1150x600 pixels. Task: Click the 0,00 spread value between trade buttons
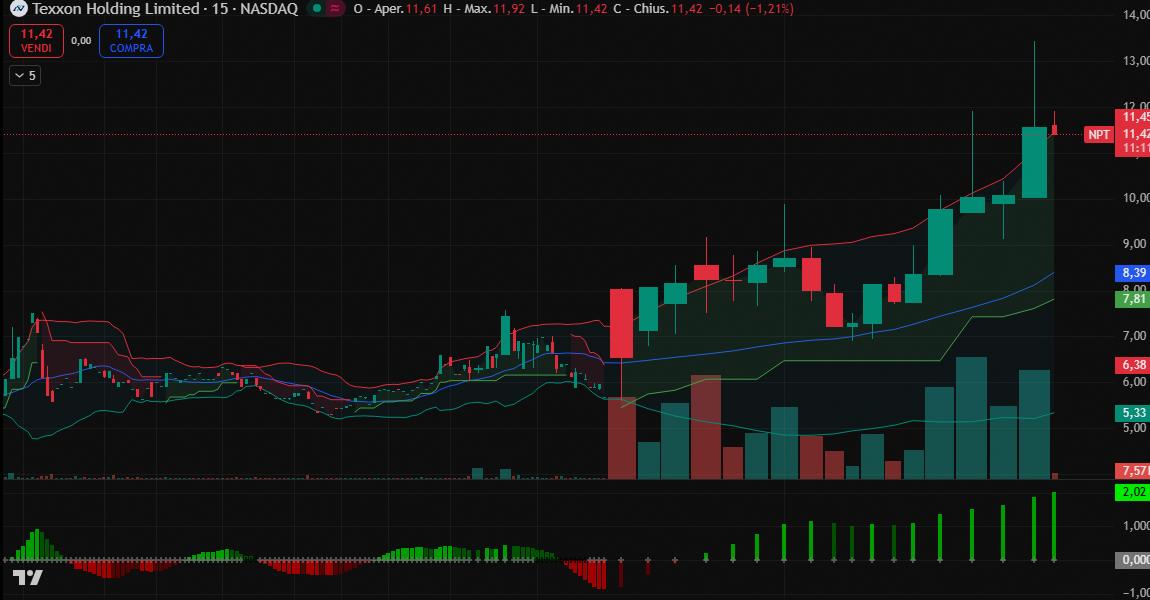[x=81, y=40]
